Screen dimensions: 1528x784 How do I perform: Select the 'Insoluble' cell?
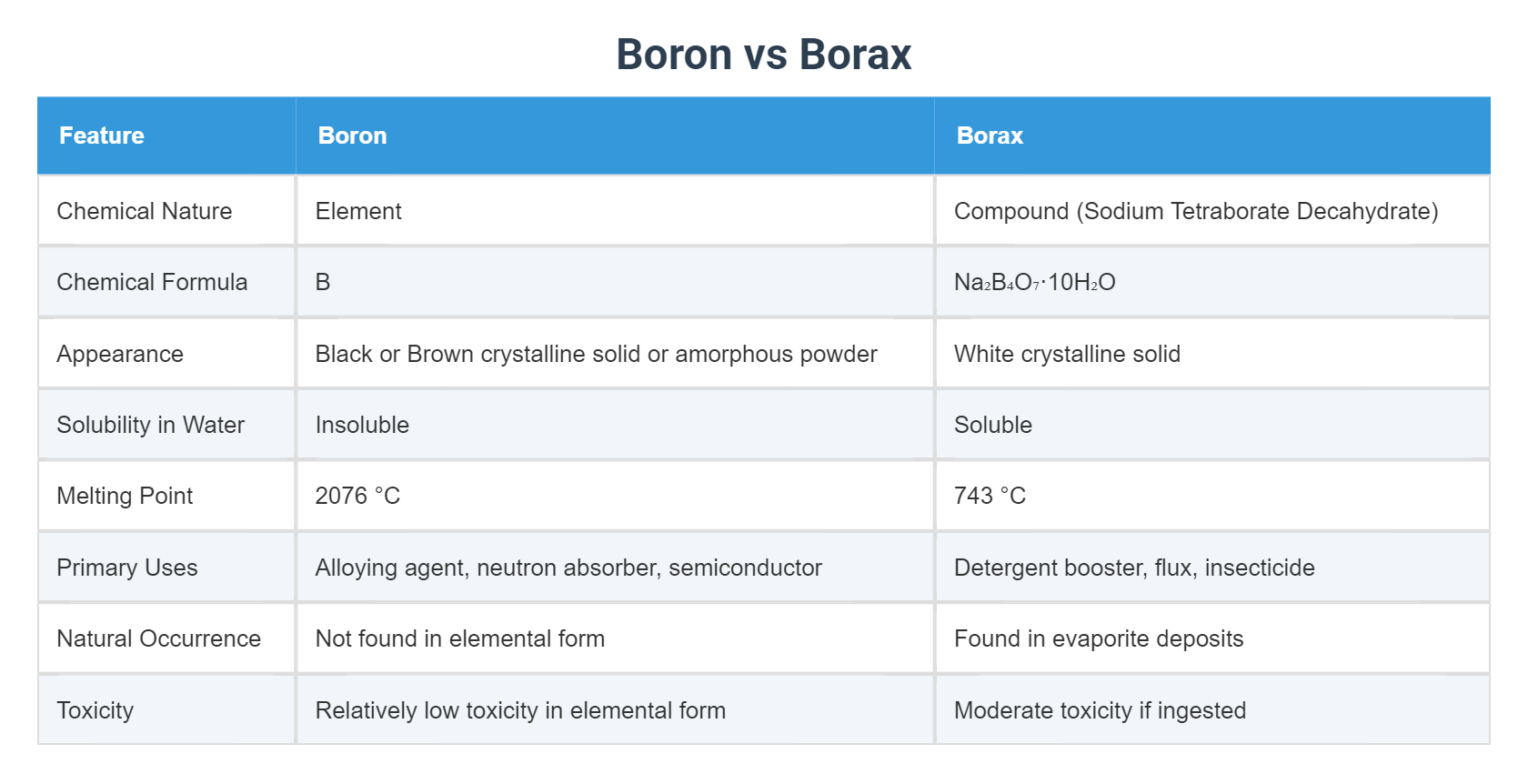click(x=362, y=425)
